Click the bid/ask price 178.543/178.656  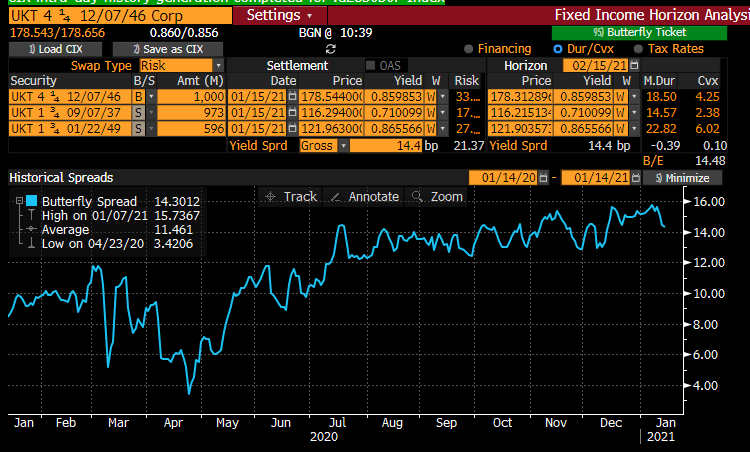click(x=57, y=33)
